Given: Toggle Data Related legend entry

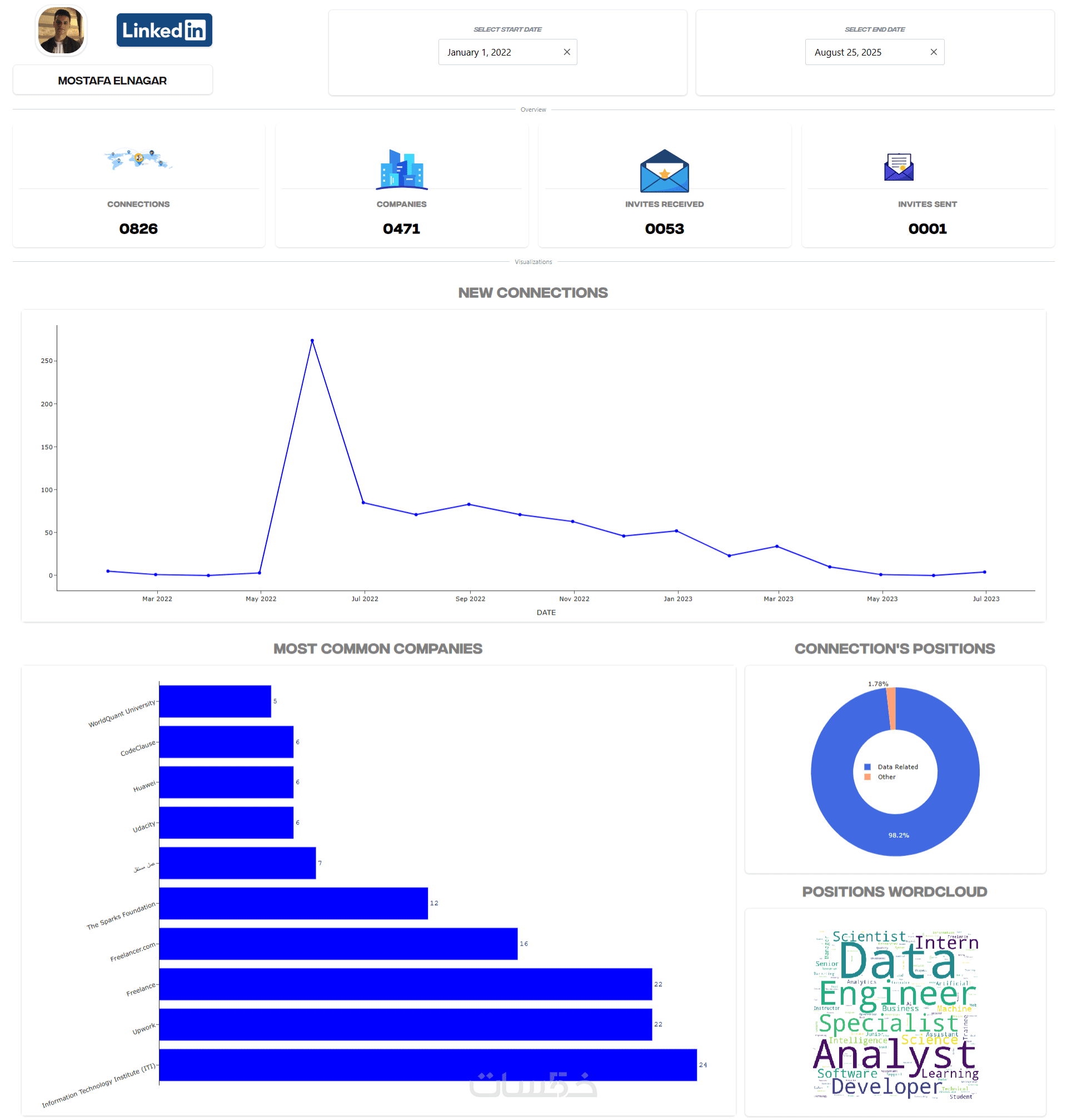Looking at the screenshot, I should click(x=897, y=766).
